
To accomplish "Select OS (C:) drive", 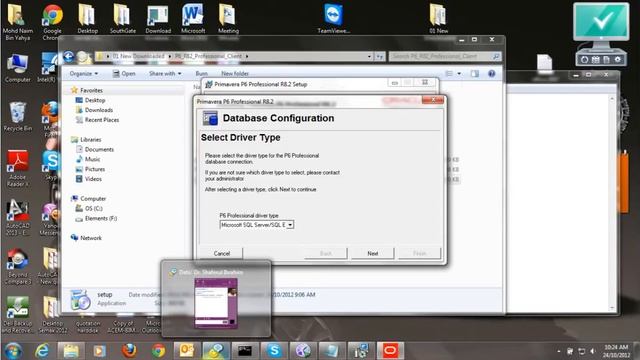I will point(93,208).
